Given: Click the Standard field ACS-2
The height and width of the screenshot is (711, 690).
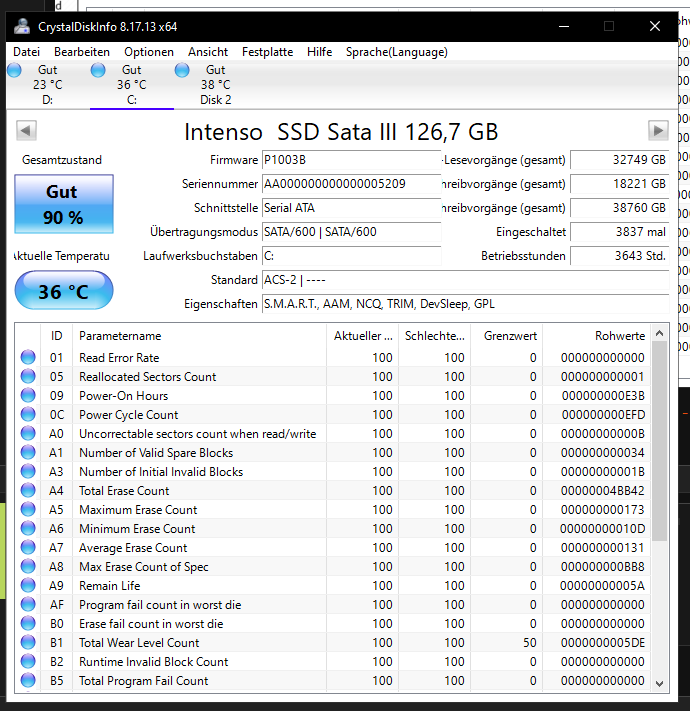Looking at the screenshot, I should (466, 280).
